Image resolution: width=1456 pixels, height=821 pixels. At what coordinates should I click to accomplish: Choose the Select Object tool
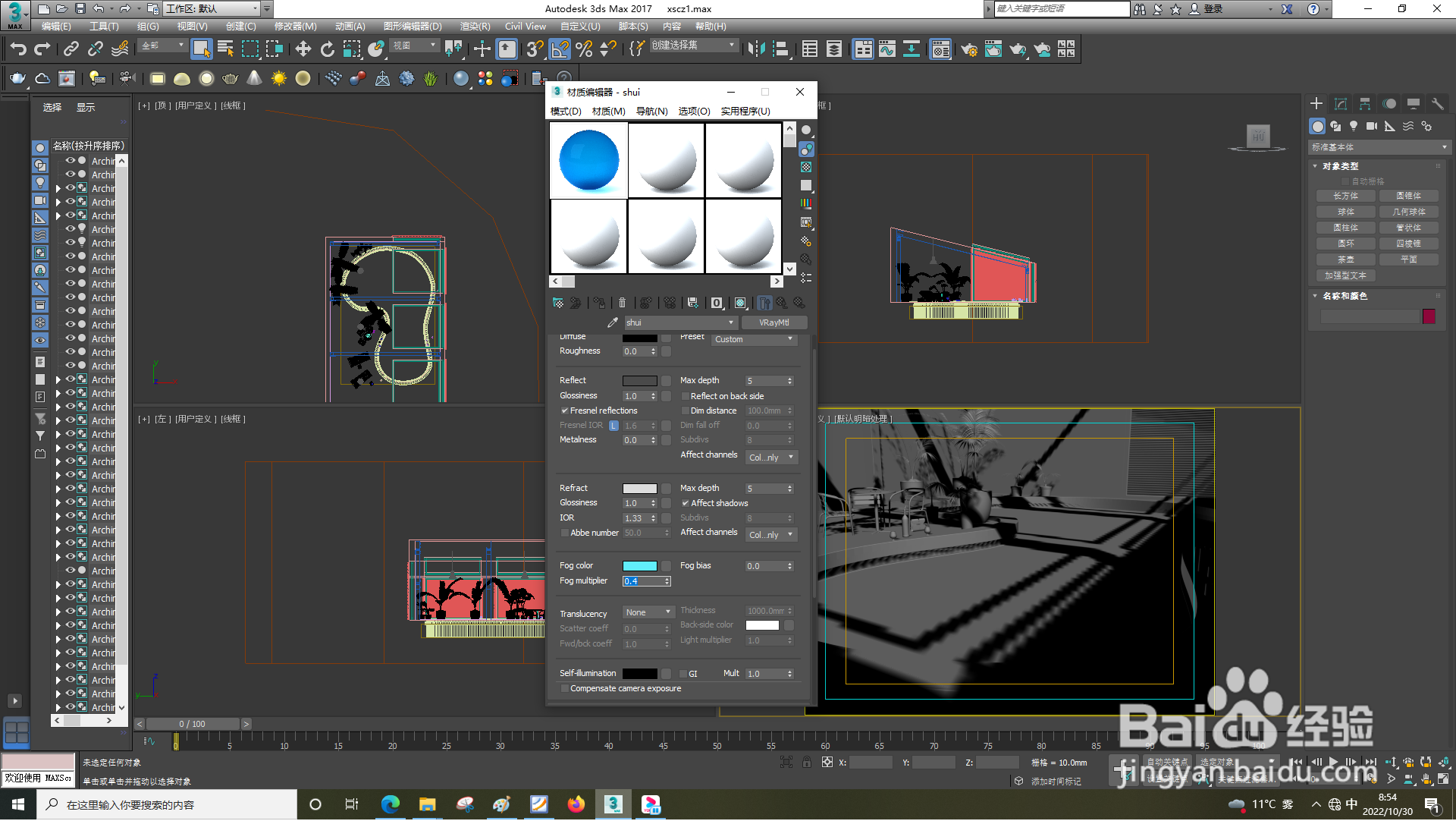pyautogui.click(x=201, y=49)
